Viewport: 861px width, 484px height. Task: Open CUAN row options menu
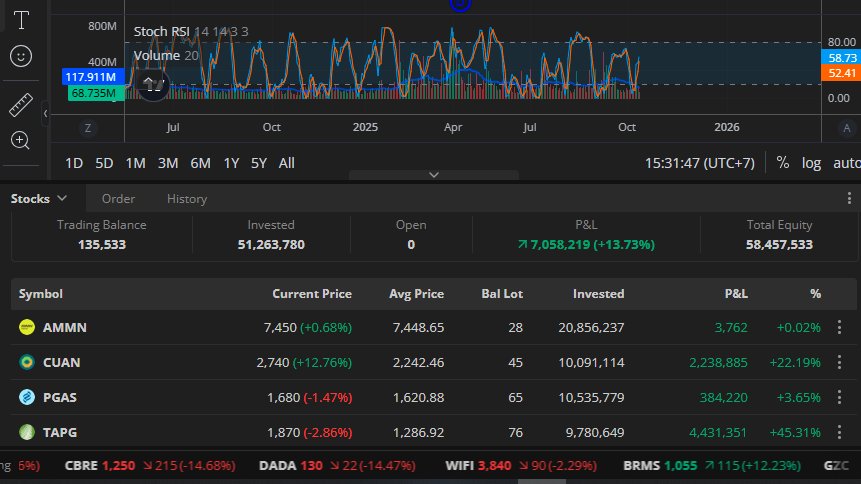(x=839, y=362)
